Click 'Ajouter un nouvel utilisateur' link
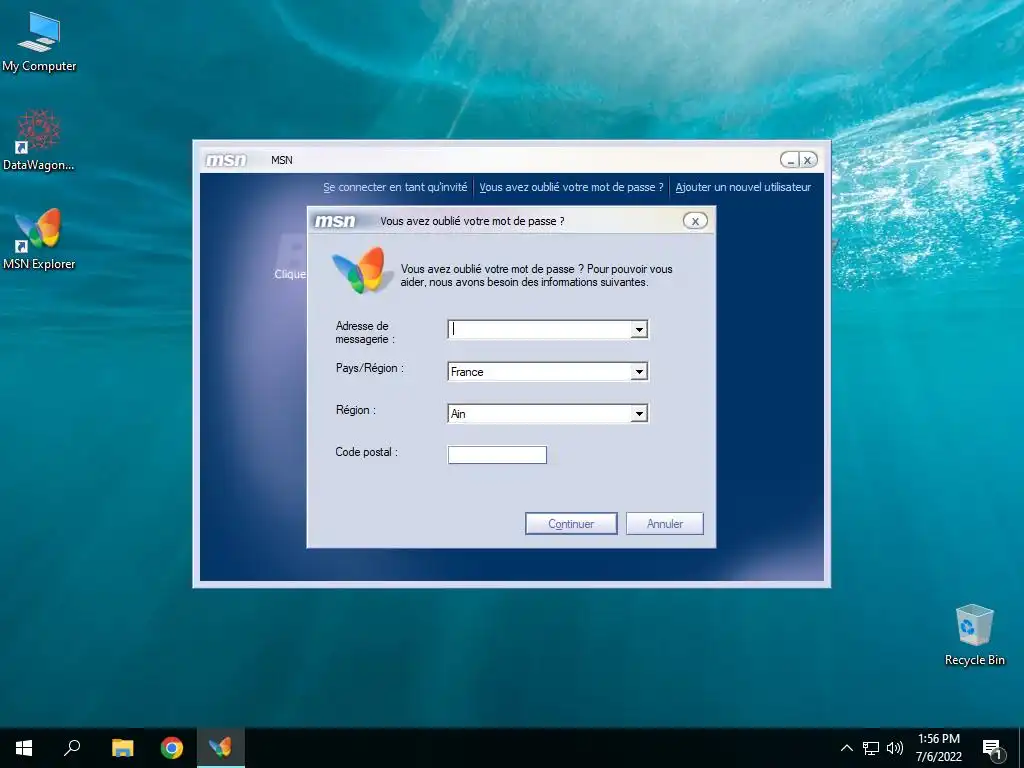This screenshot has height=768, width=1024. pyautogui.click(x=743, y=187)
